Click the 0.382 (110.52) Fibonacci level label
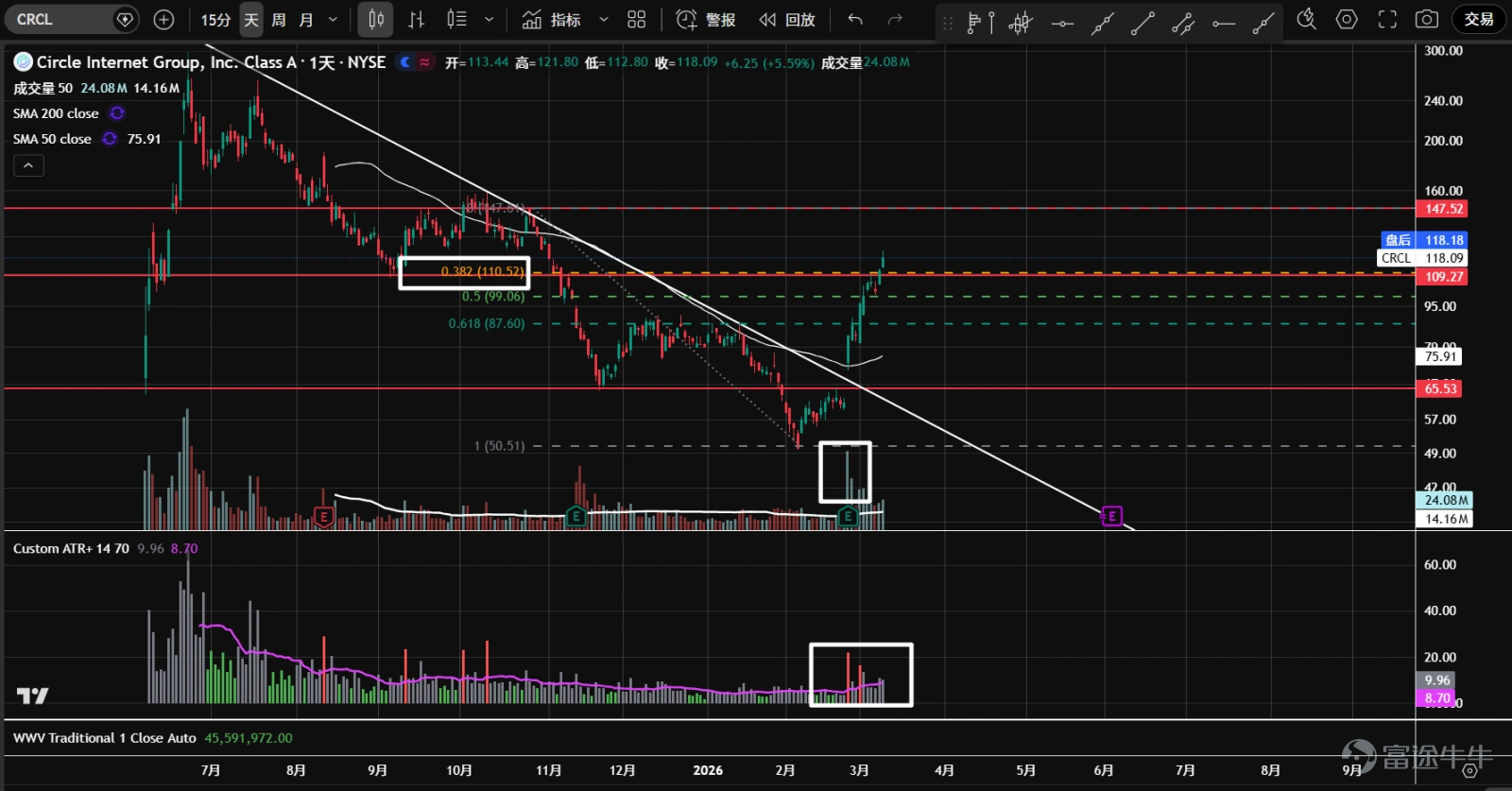 tap(483, 271)
